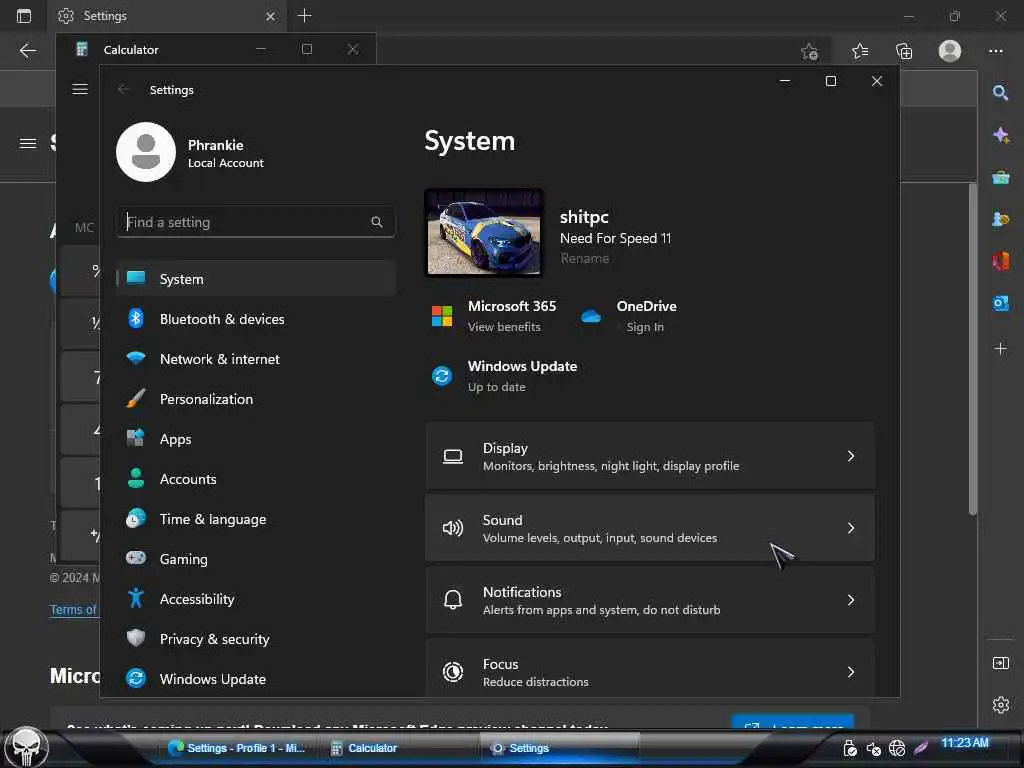Click the Terms of link on Edge page
1024x768 pixels.
pyautogui.click(x=74, y=609)
